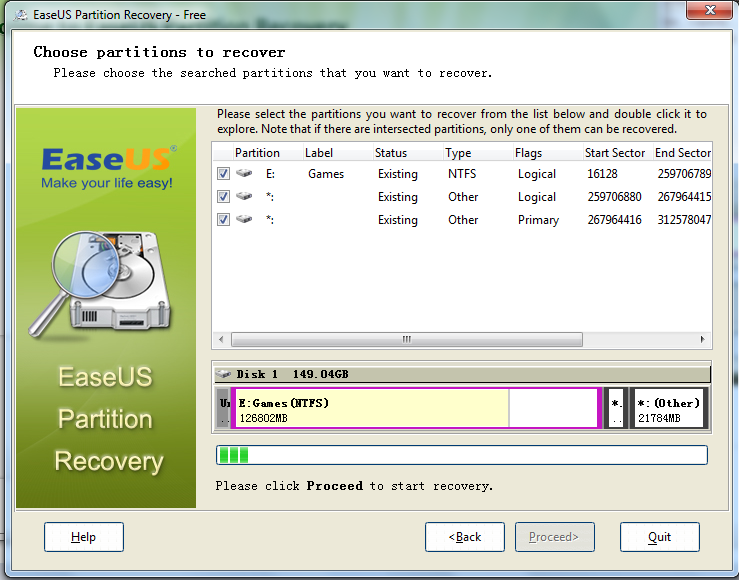The width and height of the screenshot is (739, 580).
Task: Select end sector value 312578047
Action: 684,220
